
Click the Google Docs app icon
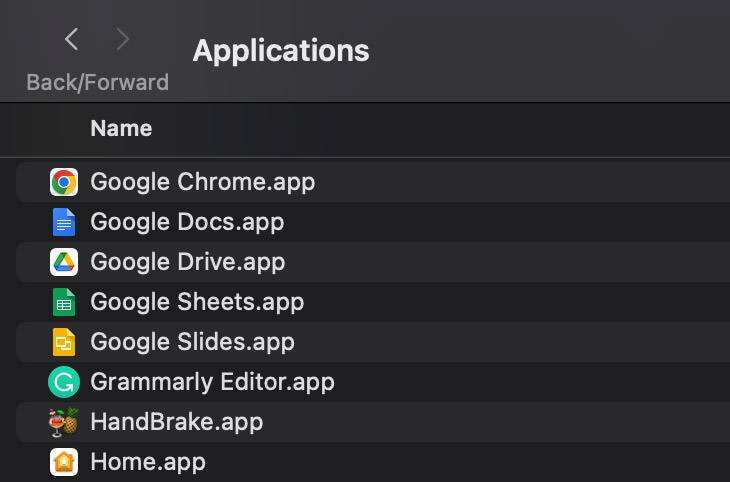(63, 222)
